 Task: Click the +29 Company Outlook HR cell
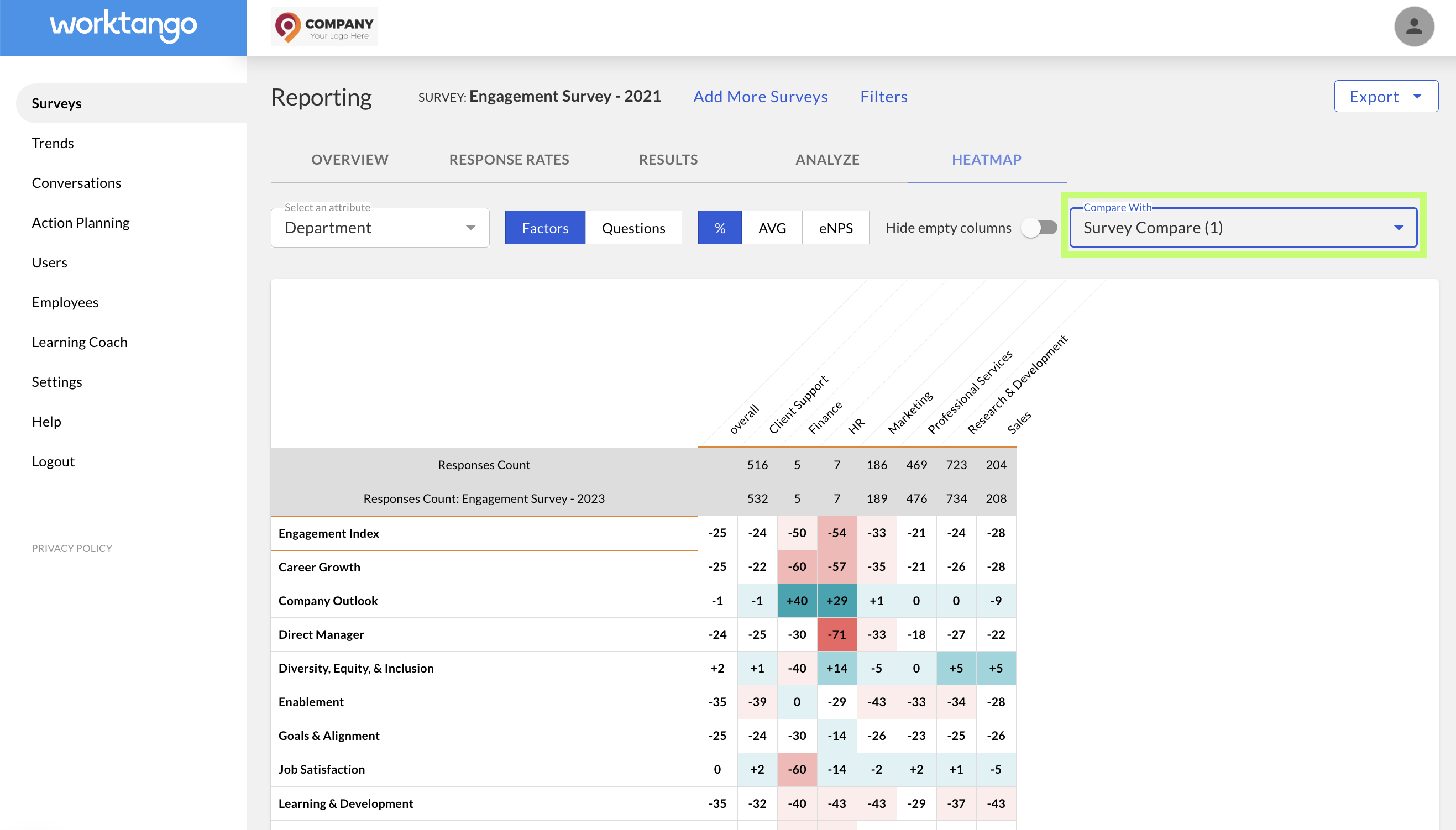(836, 601)
